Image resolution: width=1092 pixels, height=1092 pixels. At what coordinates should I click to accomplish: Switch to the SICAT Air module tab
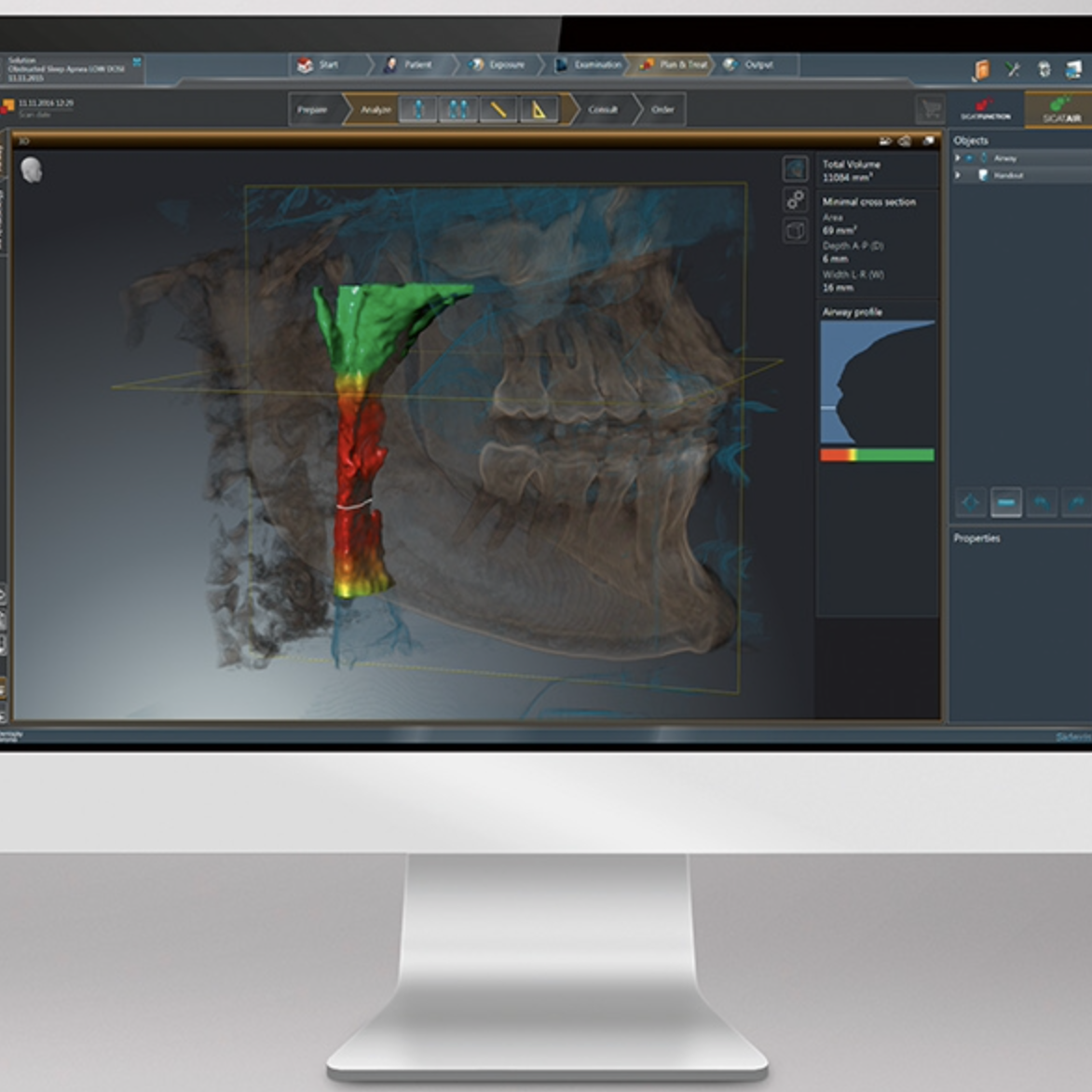pos(1060,109)
